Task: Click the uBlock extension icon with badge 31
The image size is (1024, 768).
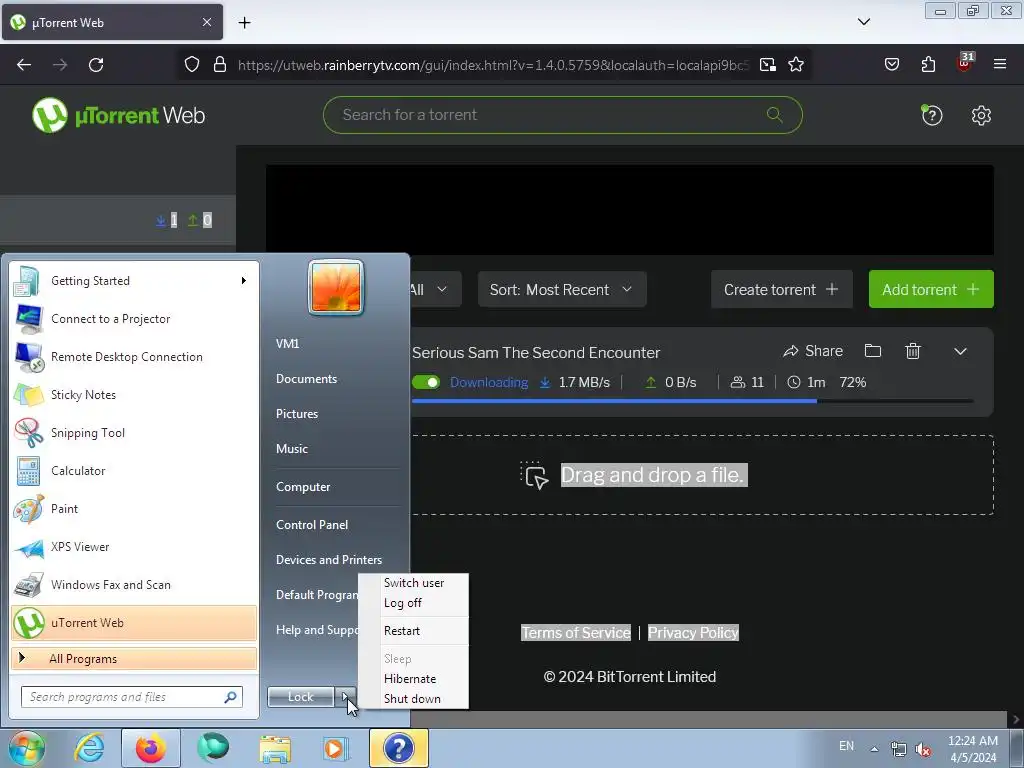Action: [x=965, y=62]
